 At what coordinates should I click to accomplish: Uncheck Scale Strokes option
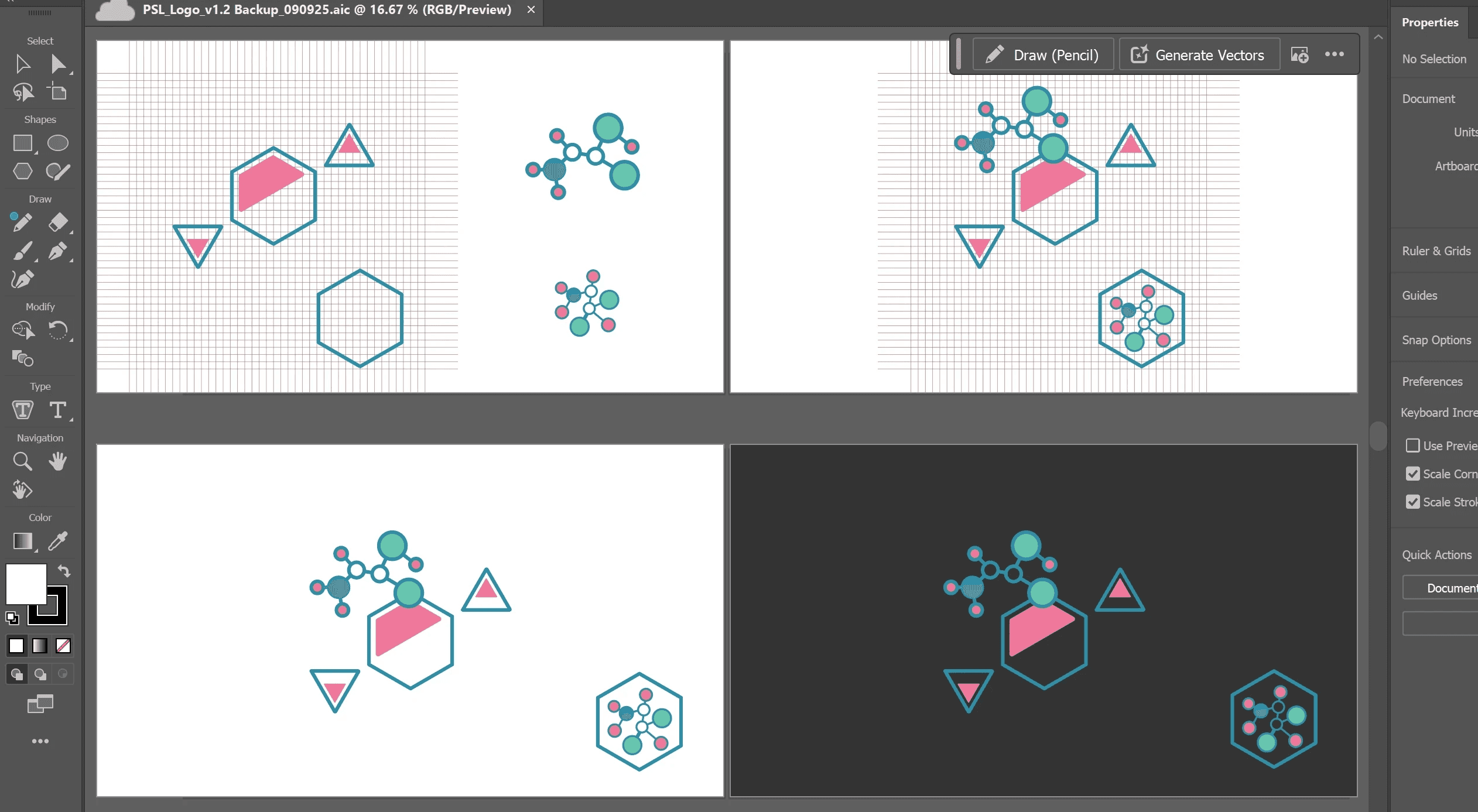click(x=1413, y=502)
